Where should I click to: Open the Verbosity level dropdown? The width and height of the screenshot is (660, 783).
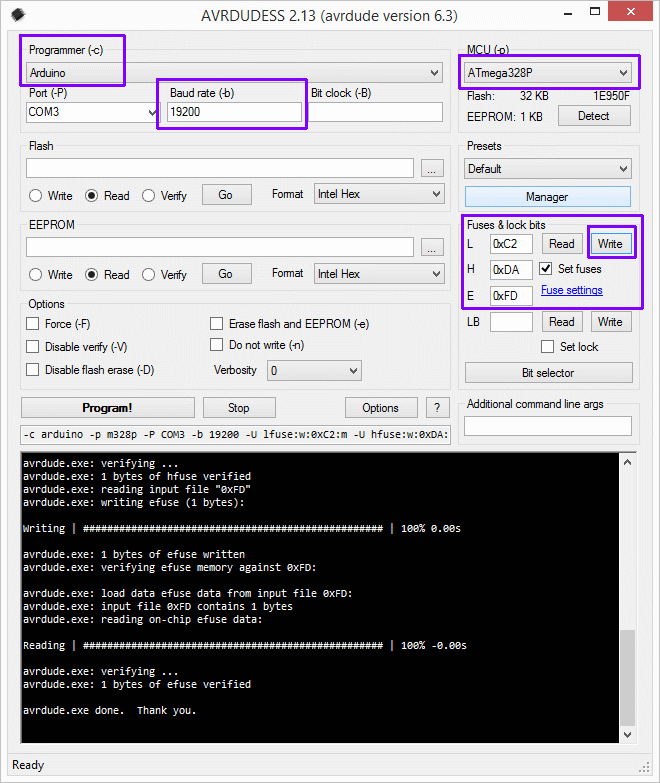352,371
